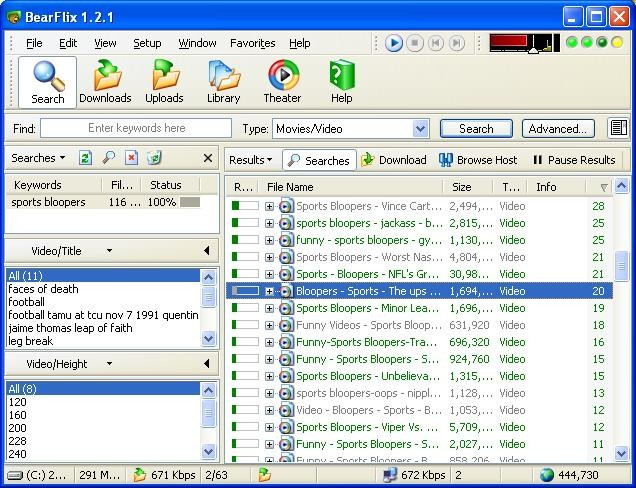Toggle the side panel layout button beside Advanced
This screenshot has height=488, width=636.
tap(618, 128)
